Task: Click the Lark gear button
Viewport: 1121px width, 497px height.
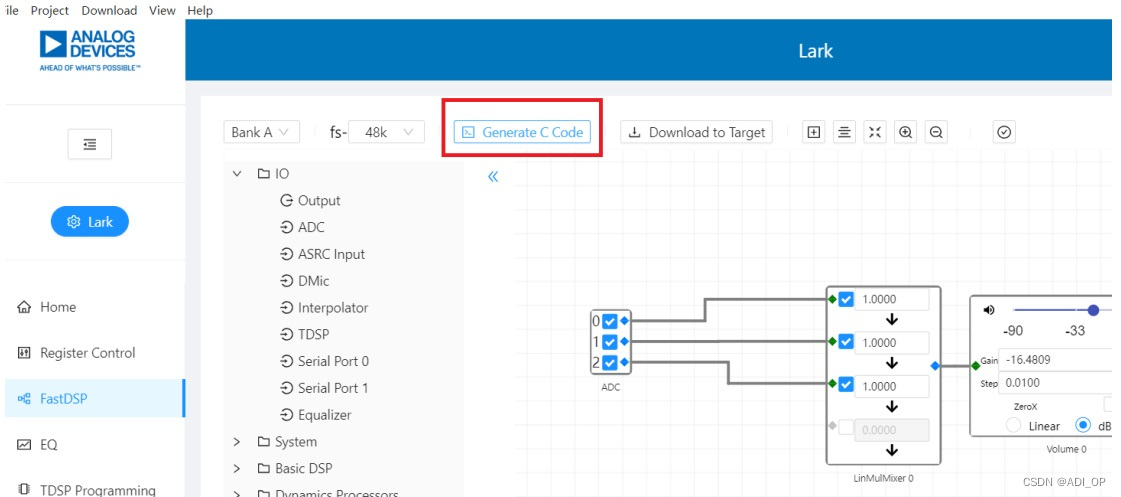Action: coord(90,222)
